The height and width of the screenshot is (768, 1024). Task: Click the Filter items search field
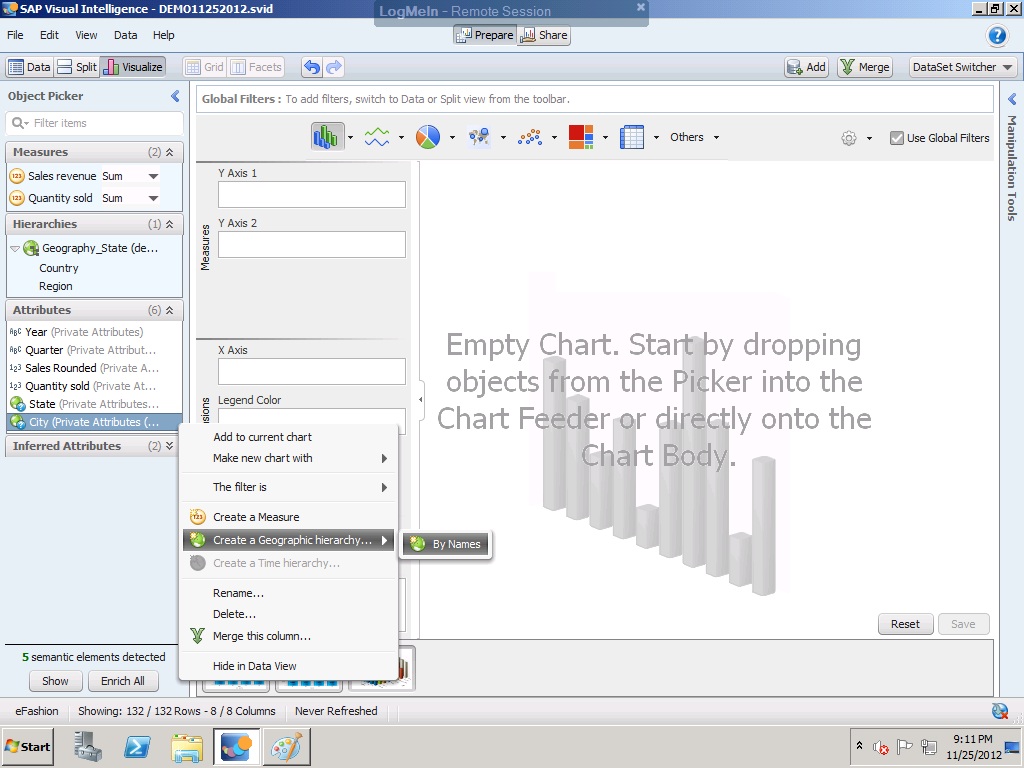point(95,123)
